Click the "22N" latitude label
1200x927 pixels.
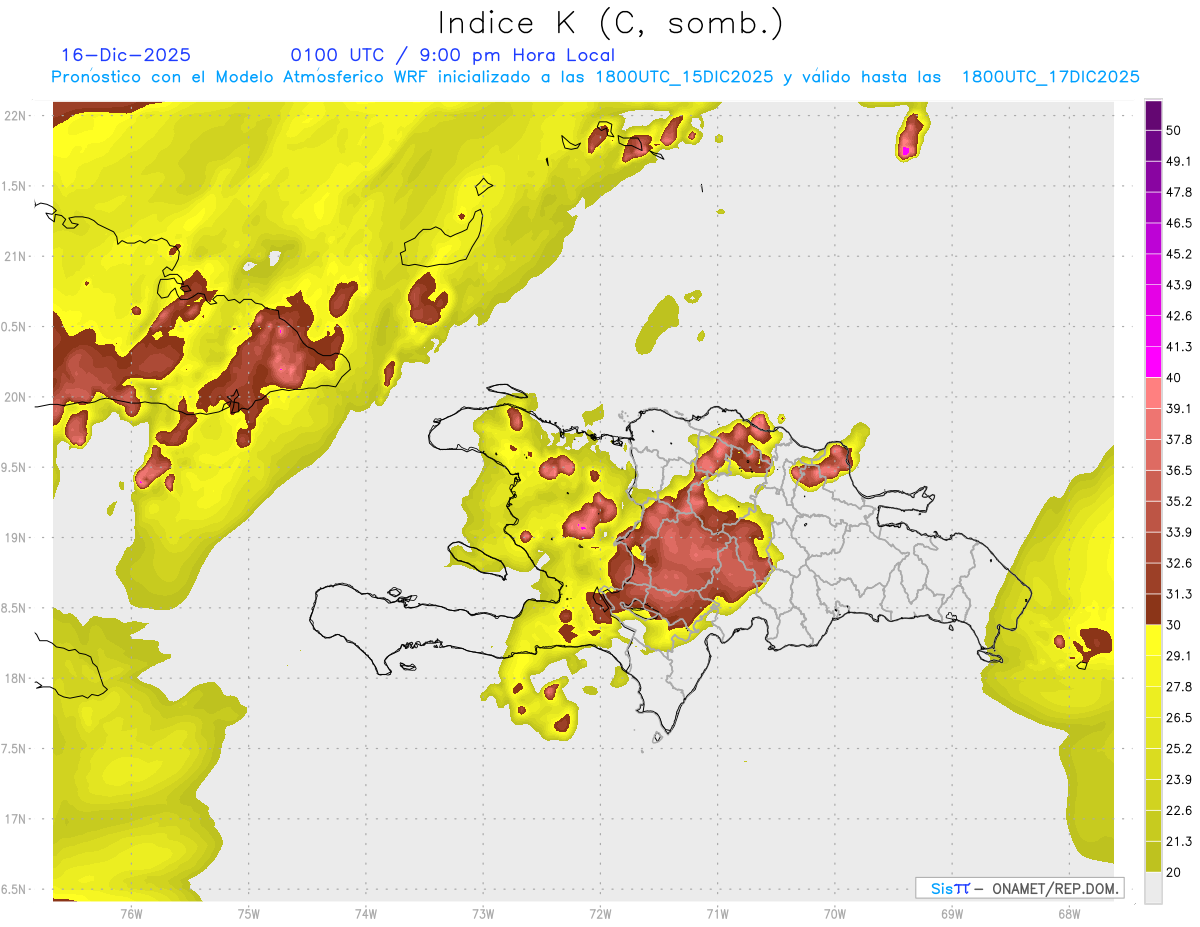pyautogui.click(x=16, y=116)
